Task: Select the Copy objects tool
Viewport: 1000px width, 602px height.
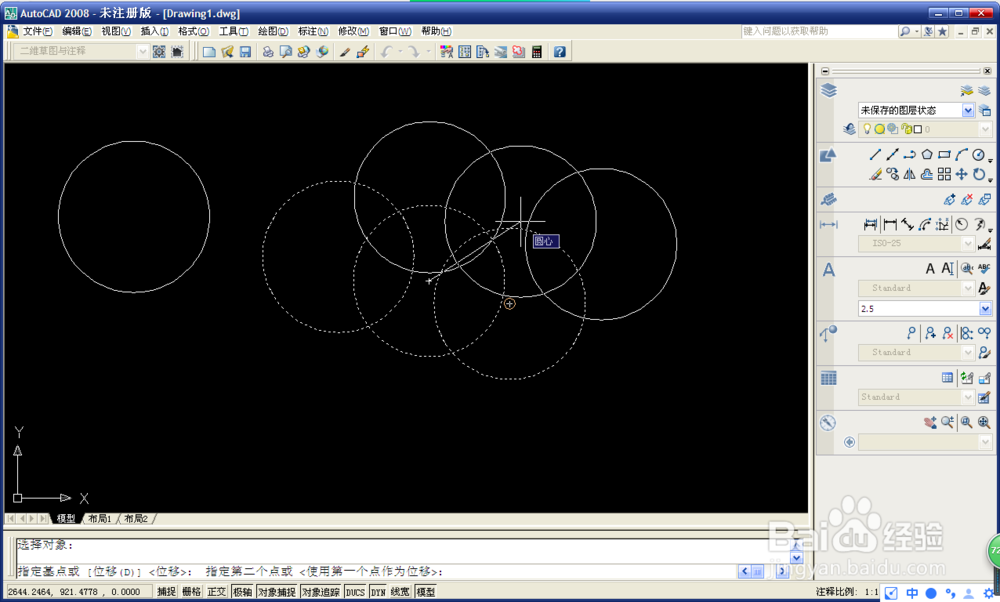Action: pyautogui.click(x=892, y=174)
